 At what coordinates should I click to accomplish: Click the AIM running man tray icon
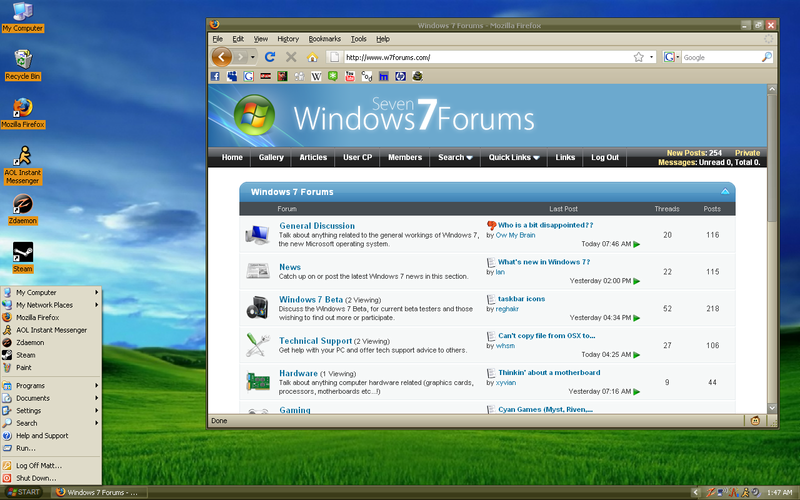[745, 492]
